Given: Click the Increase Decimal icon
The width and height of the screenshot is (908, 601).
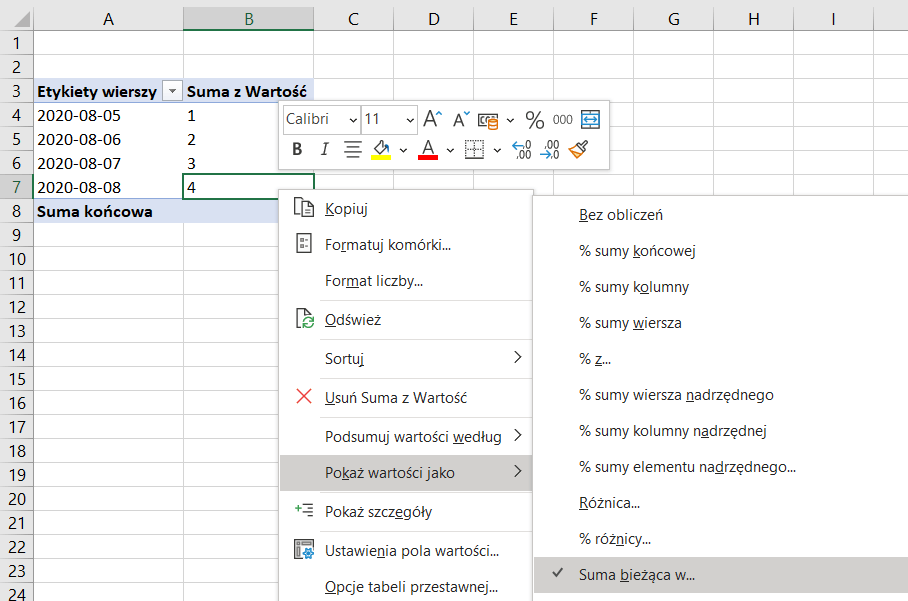Looking at the screenshot, I should pyautogui.click(x=521, y=149).
